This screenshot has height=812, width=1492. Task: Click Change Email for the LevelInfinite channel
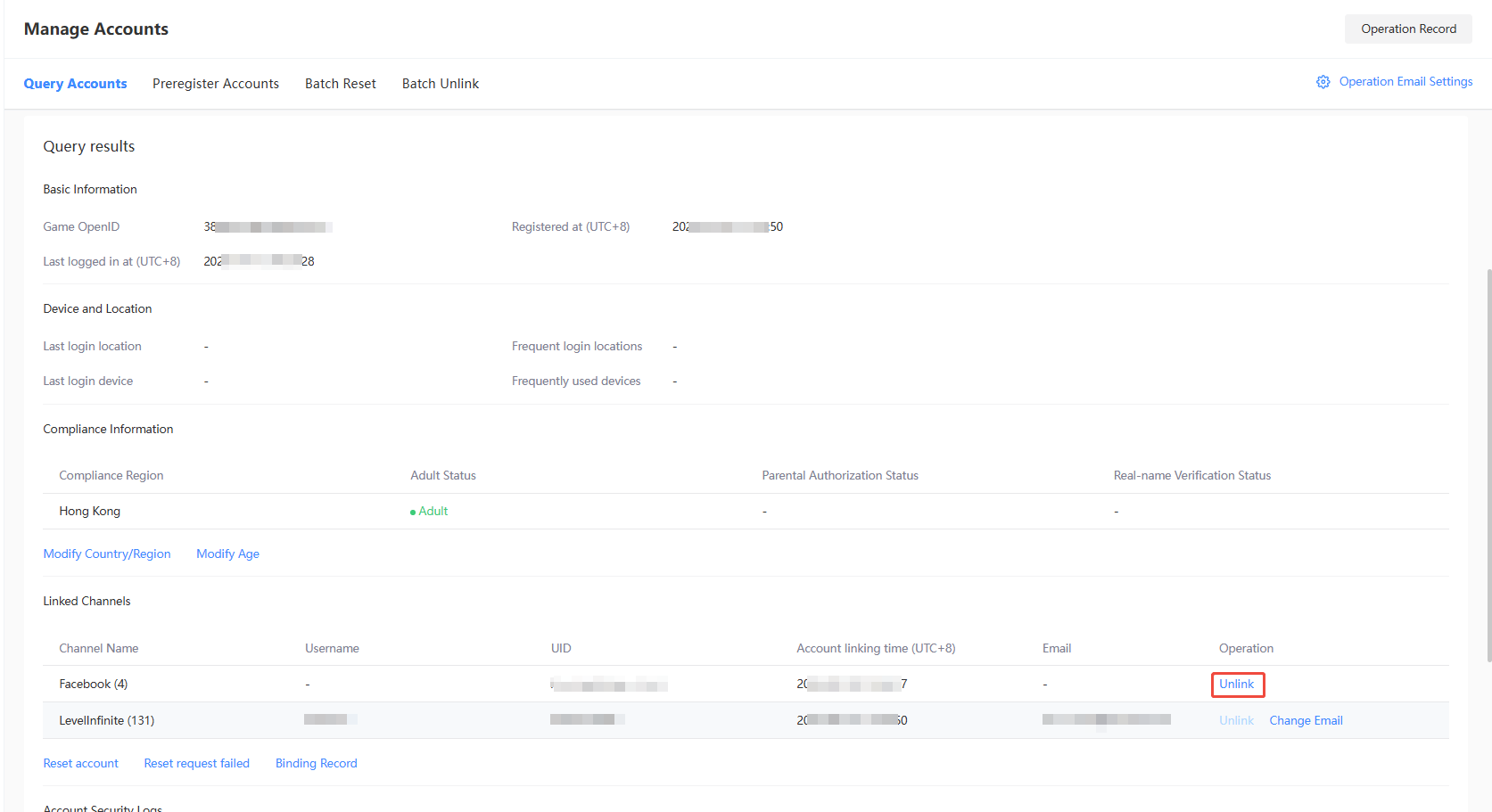[x=1306, y=721]
